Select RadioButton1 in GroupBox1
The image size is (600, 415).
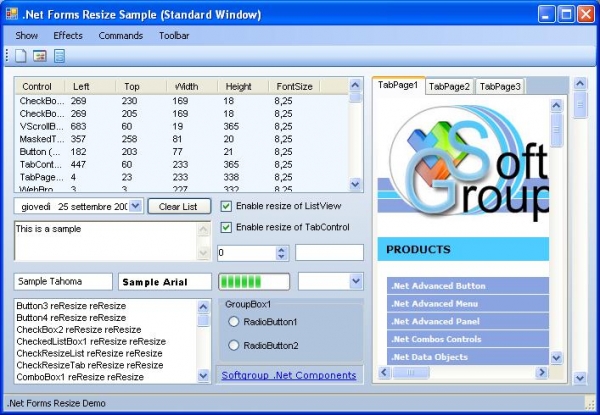coord(234,322)
